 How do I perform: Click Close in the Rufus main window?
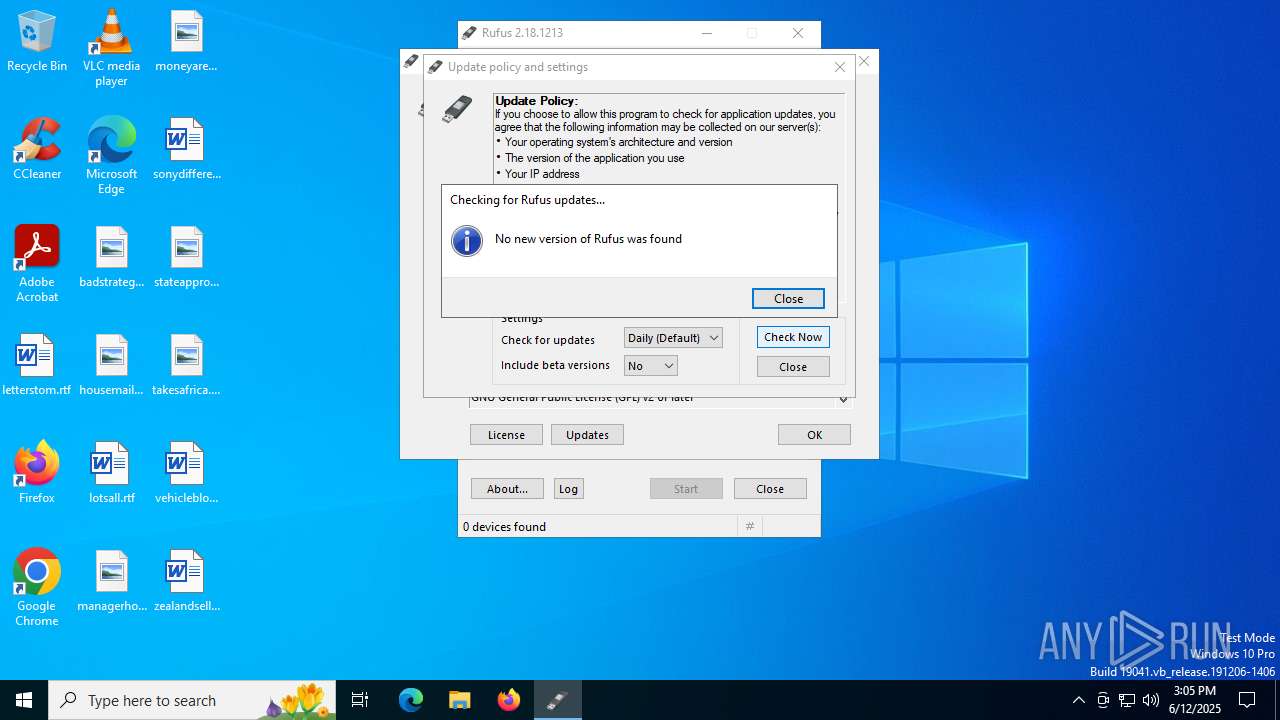(770, 488)
